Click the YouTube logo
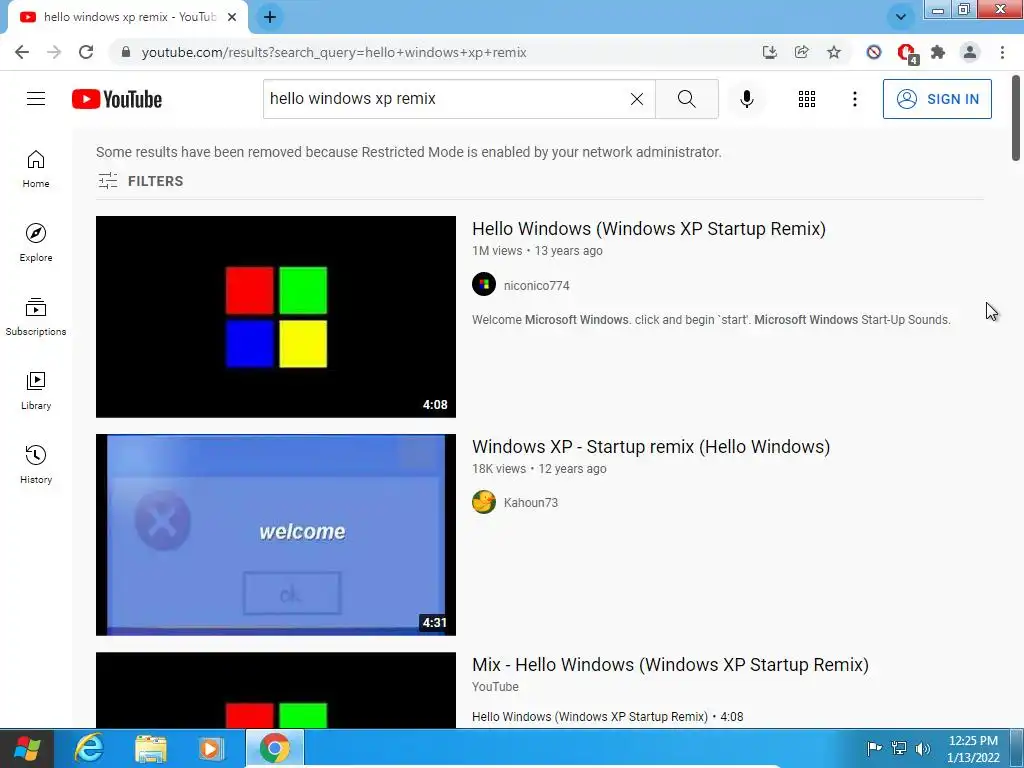 point(117,99)
